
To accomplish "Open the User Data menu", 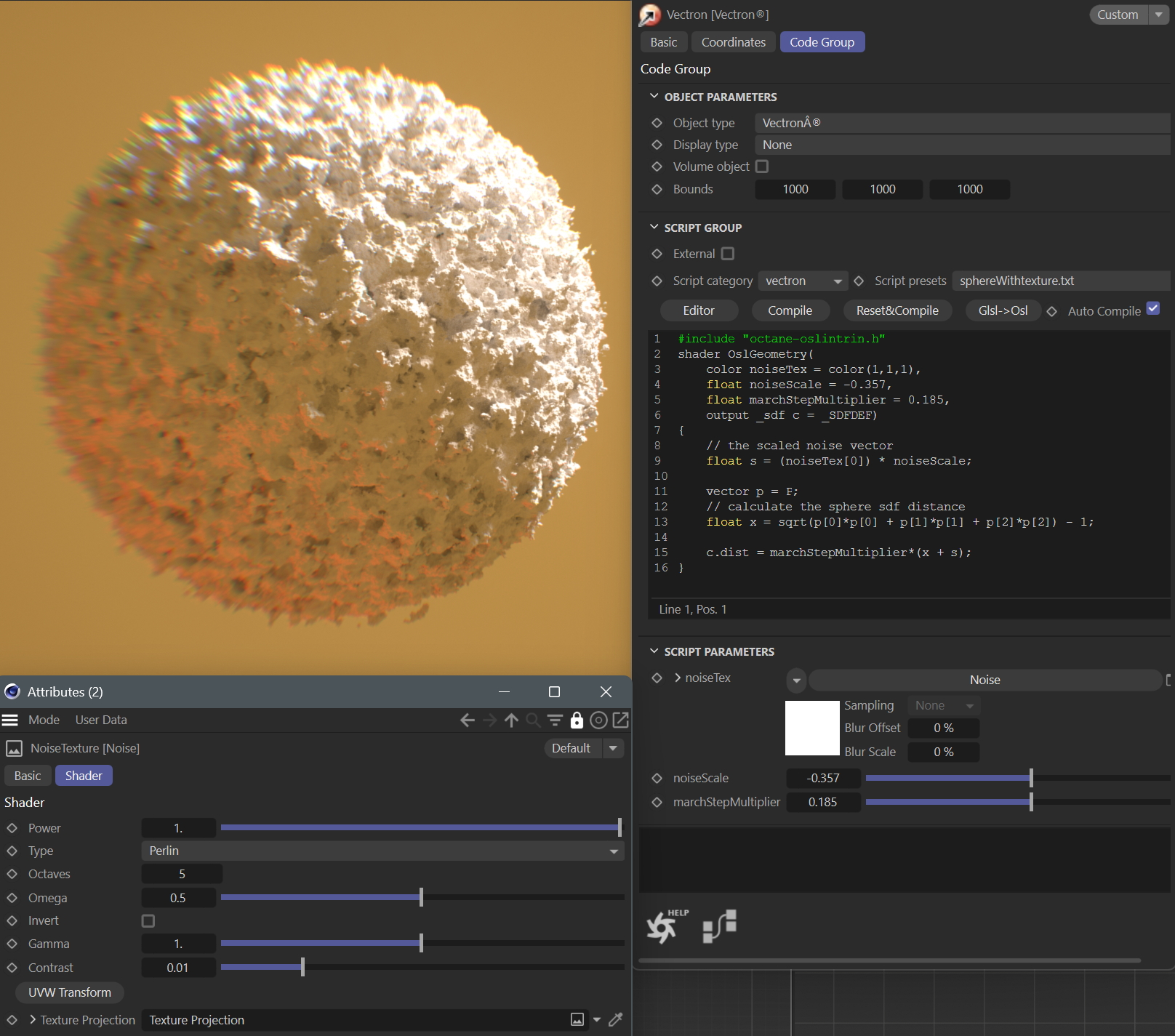I will pos(101,720).
